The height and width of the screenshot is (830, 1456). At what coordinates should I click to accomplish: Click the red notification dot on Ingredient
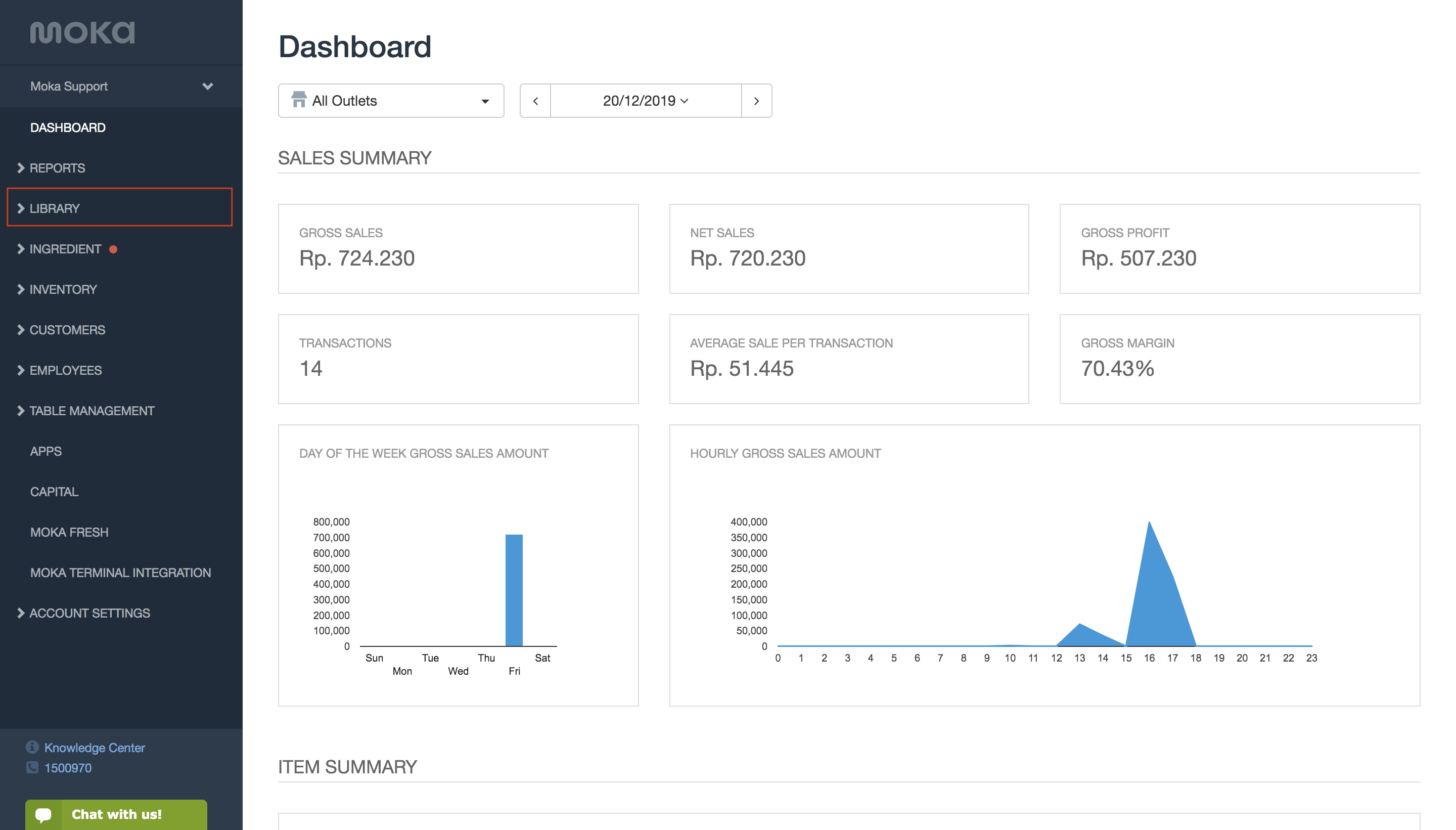[x=113, y=249]
